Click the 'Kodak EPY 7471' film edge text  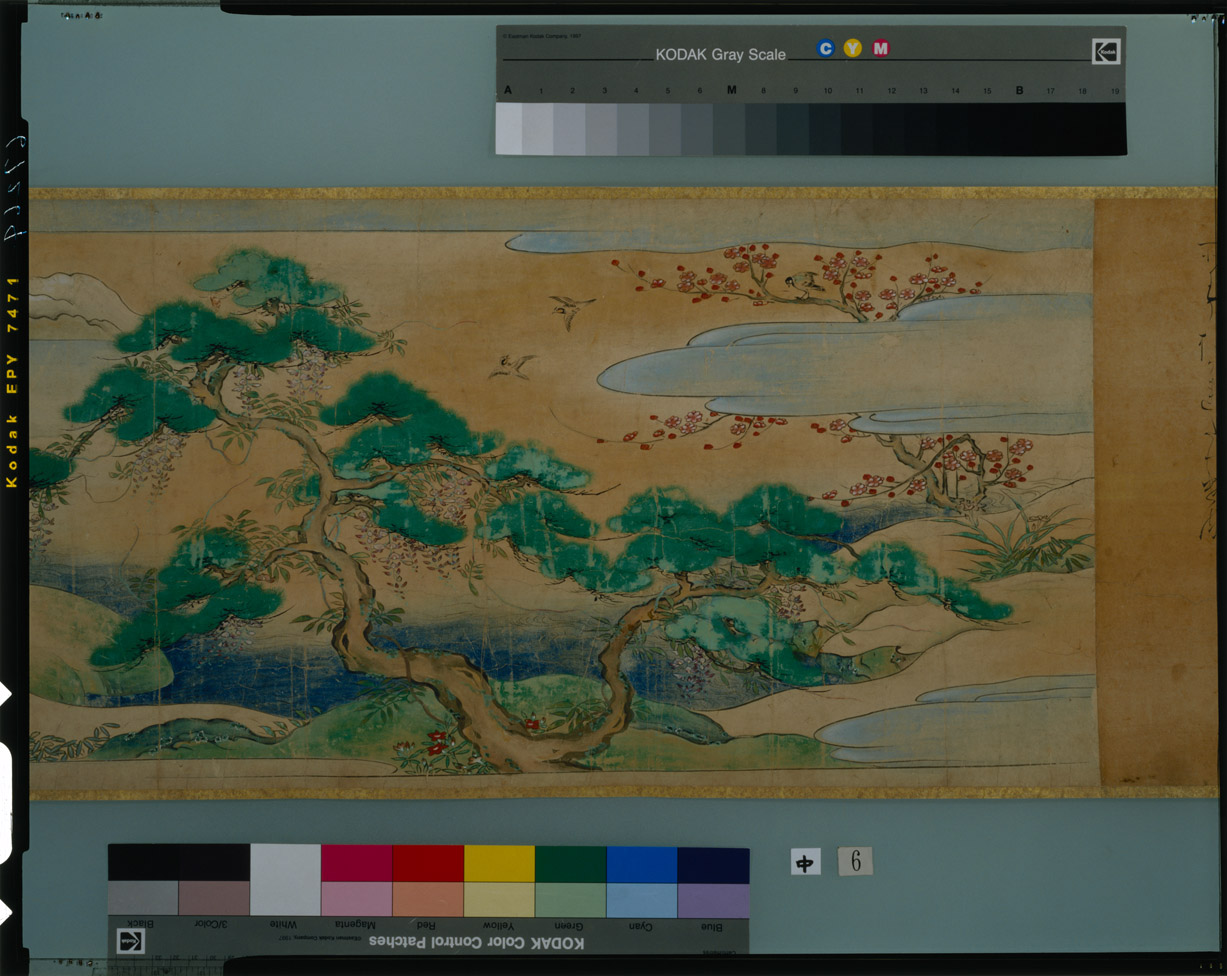click(x=13, y=384)
